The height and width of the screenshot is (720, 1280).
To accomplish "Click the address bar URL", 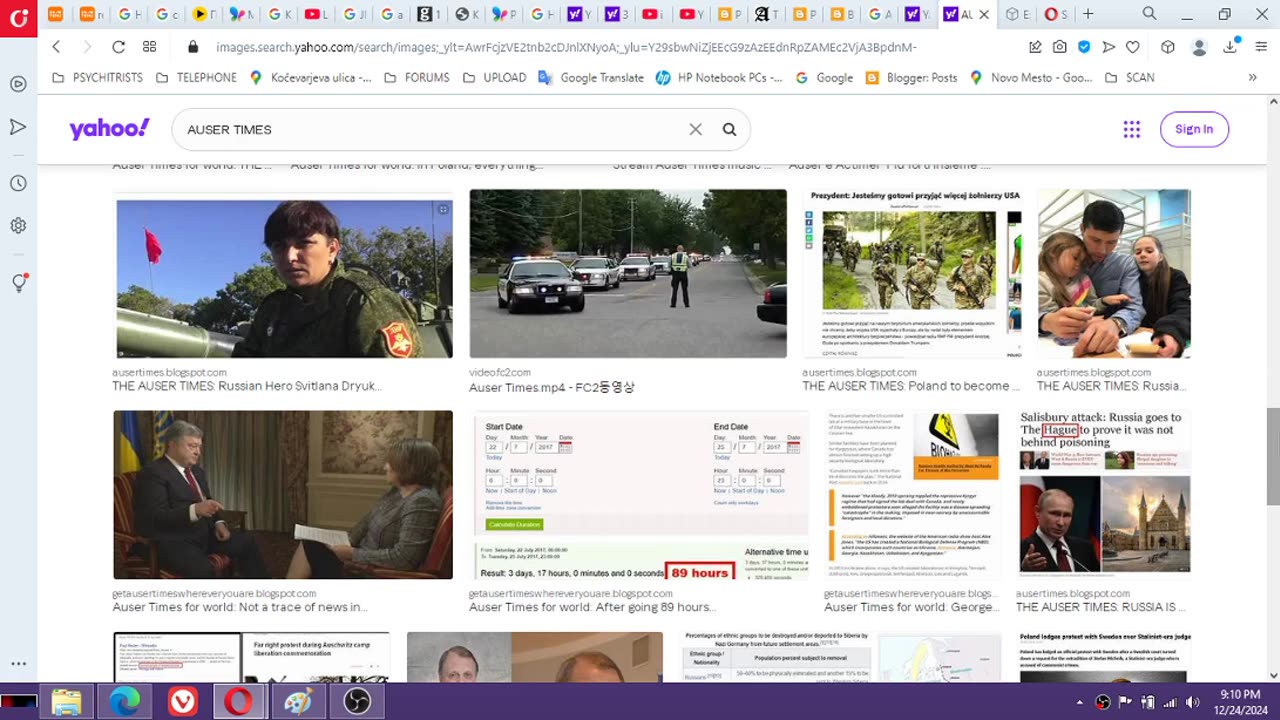I will [x=566, y=47].
